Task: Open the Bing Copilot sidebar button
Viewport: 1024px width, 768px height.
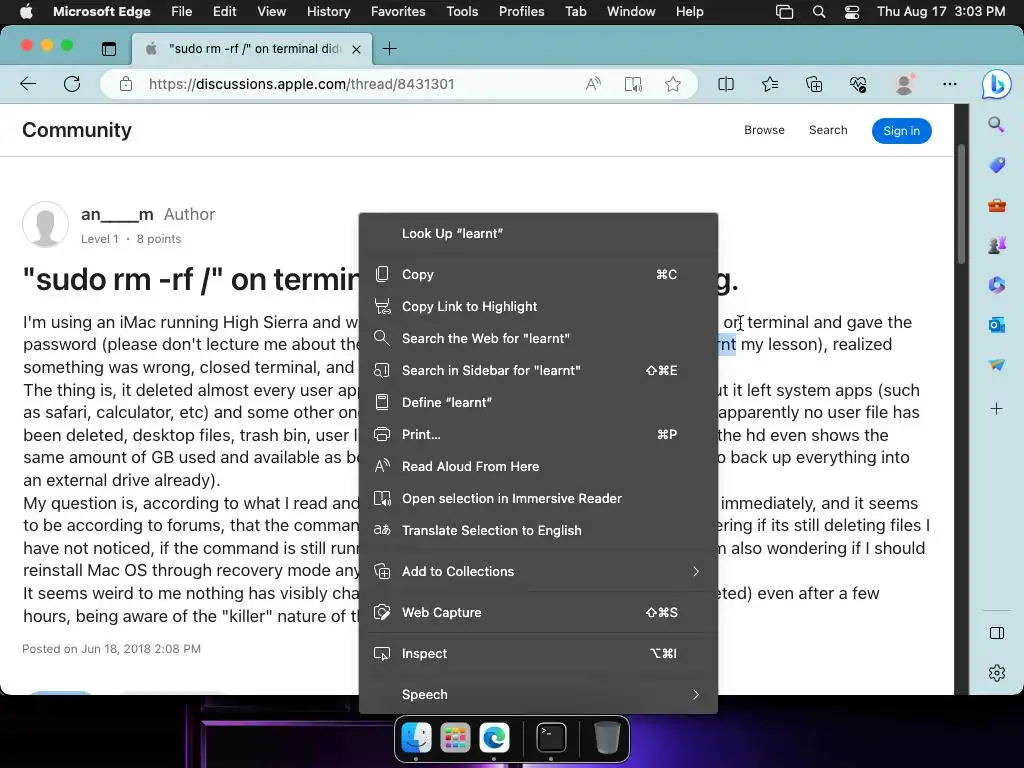Action: point(997,84)
